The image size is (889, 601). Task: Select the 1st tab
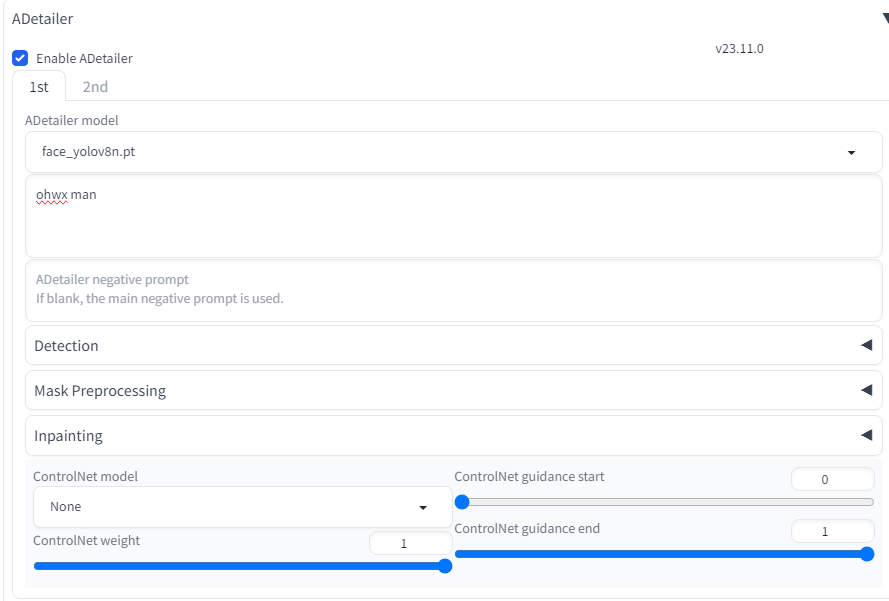[x=39, y=87]
